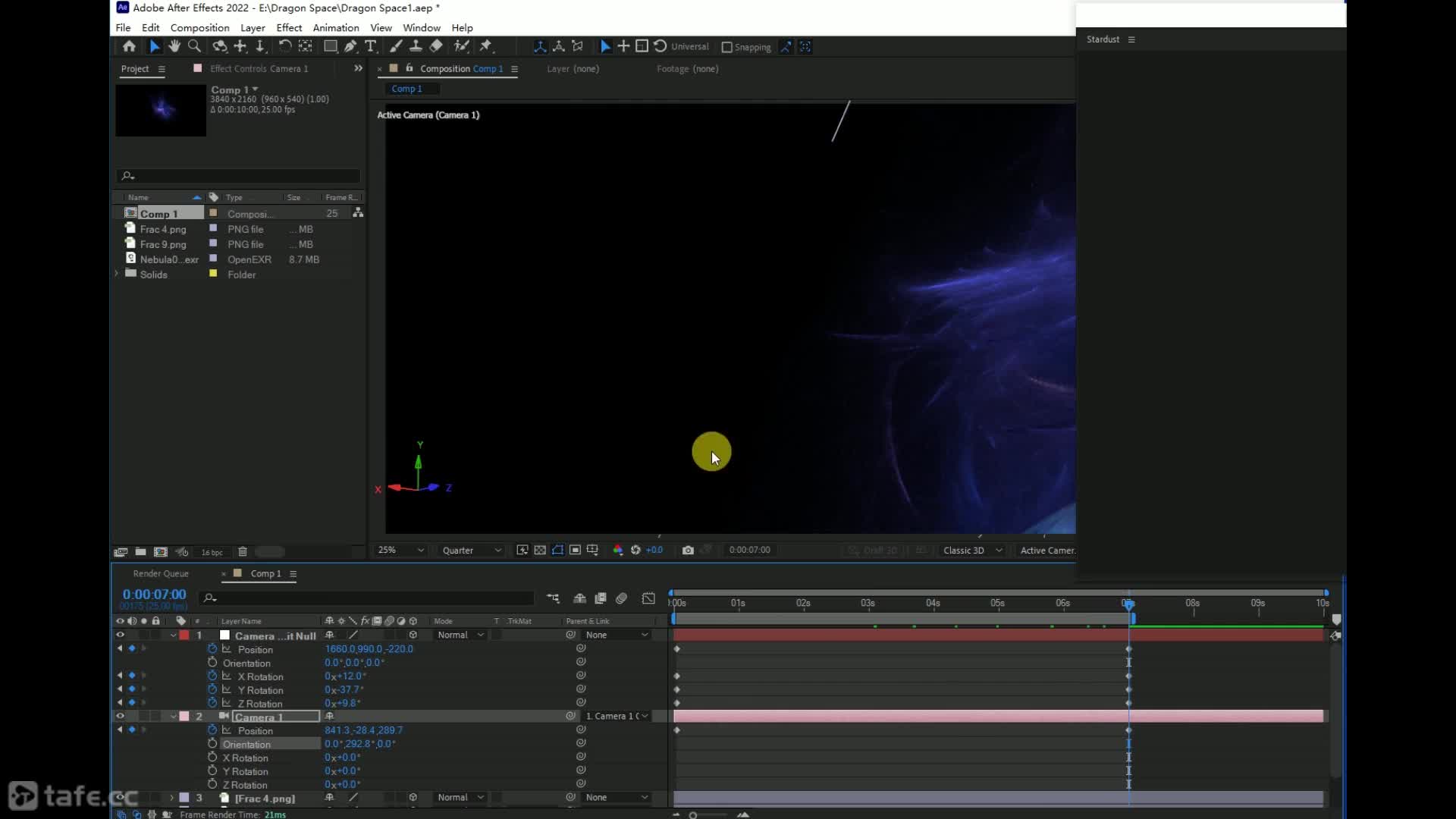This screenshot has height=819, width=1456.
Task: Click the 16 bpc color depth button
Action: click(x=212, y=552)
